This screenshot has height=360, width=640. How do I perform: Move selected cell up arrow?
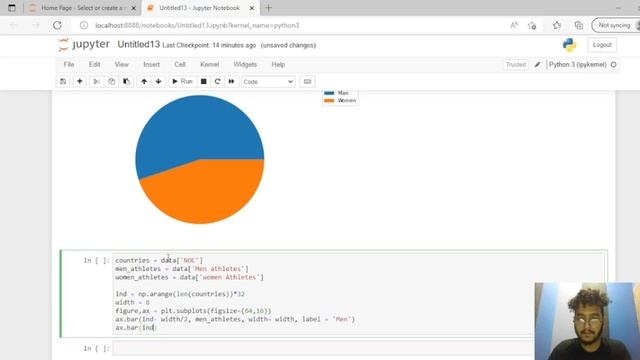click(x=144, y=82)
